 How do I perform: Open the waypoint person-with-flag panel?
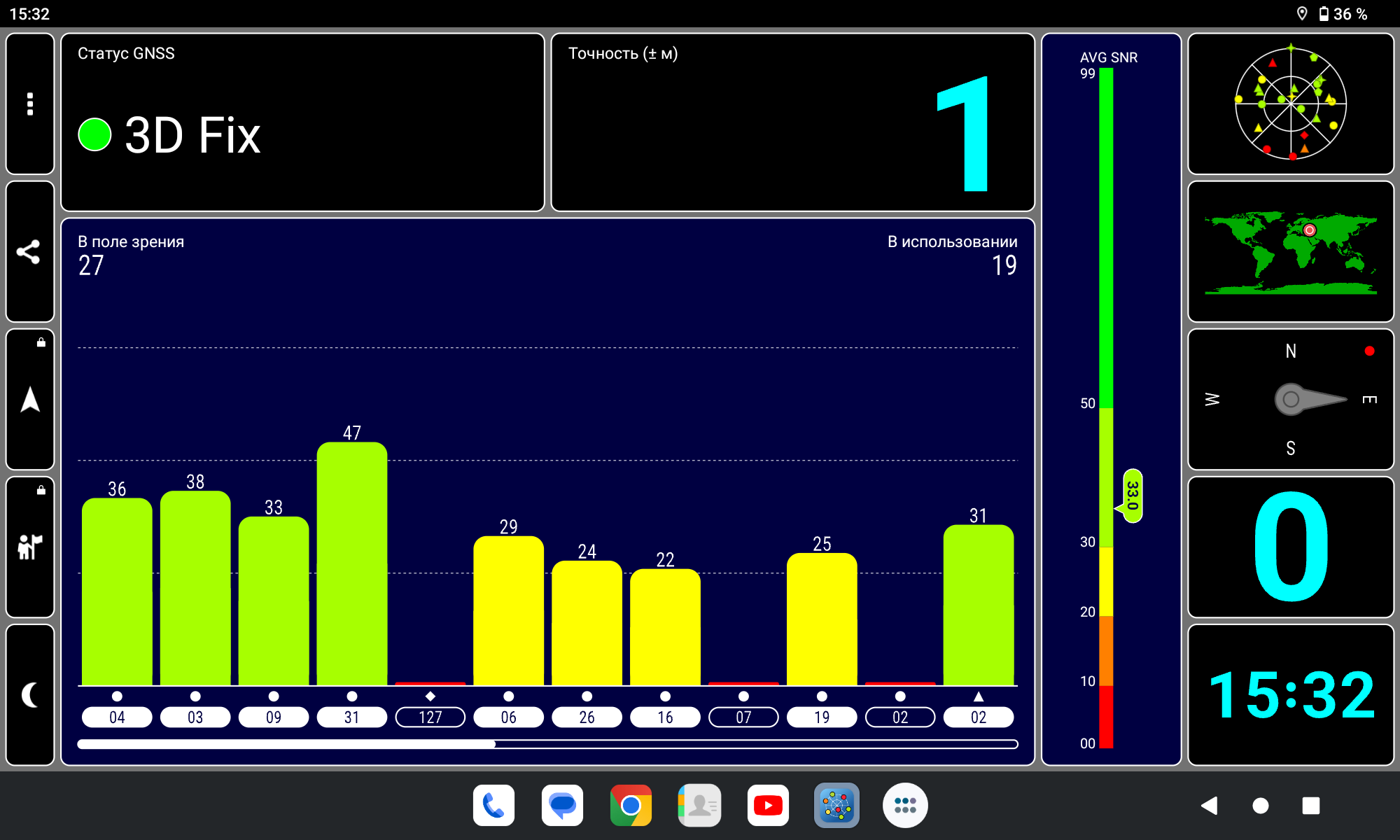point(30,547)
